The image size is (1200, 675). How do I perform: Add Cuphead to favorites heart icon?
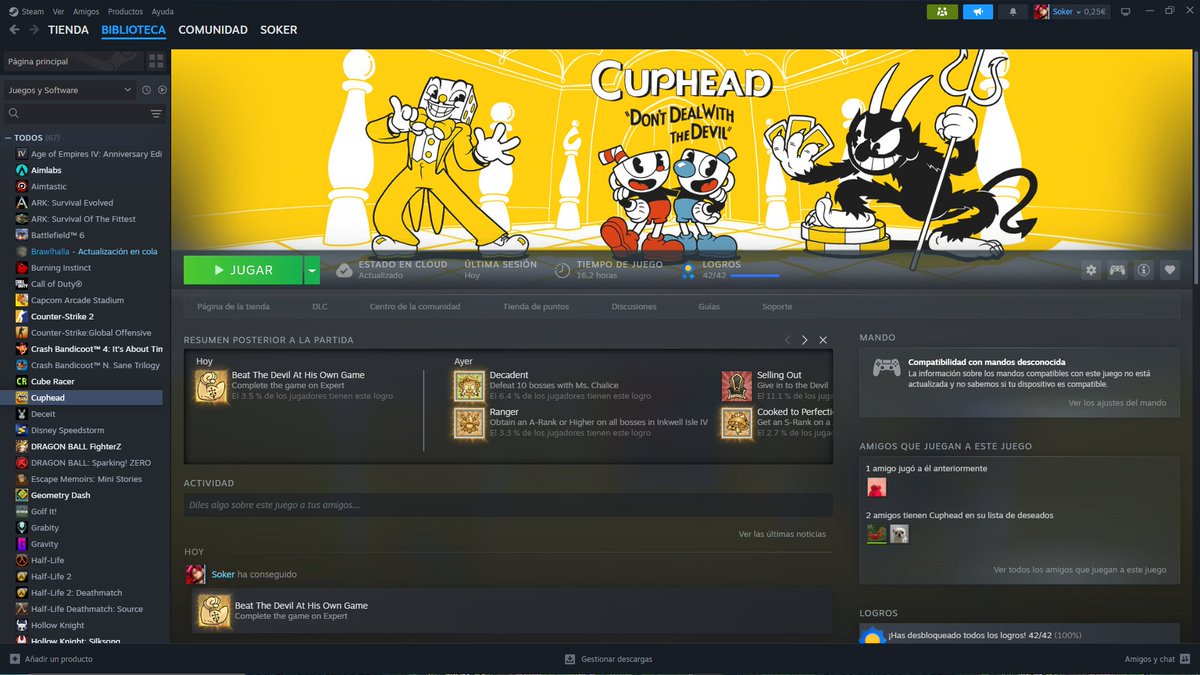click(1169, 270)
